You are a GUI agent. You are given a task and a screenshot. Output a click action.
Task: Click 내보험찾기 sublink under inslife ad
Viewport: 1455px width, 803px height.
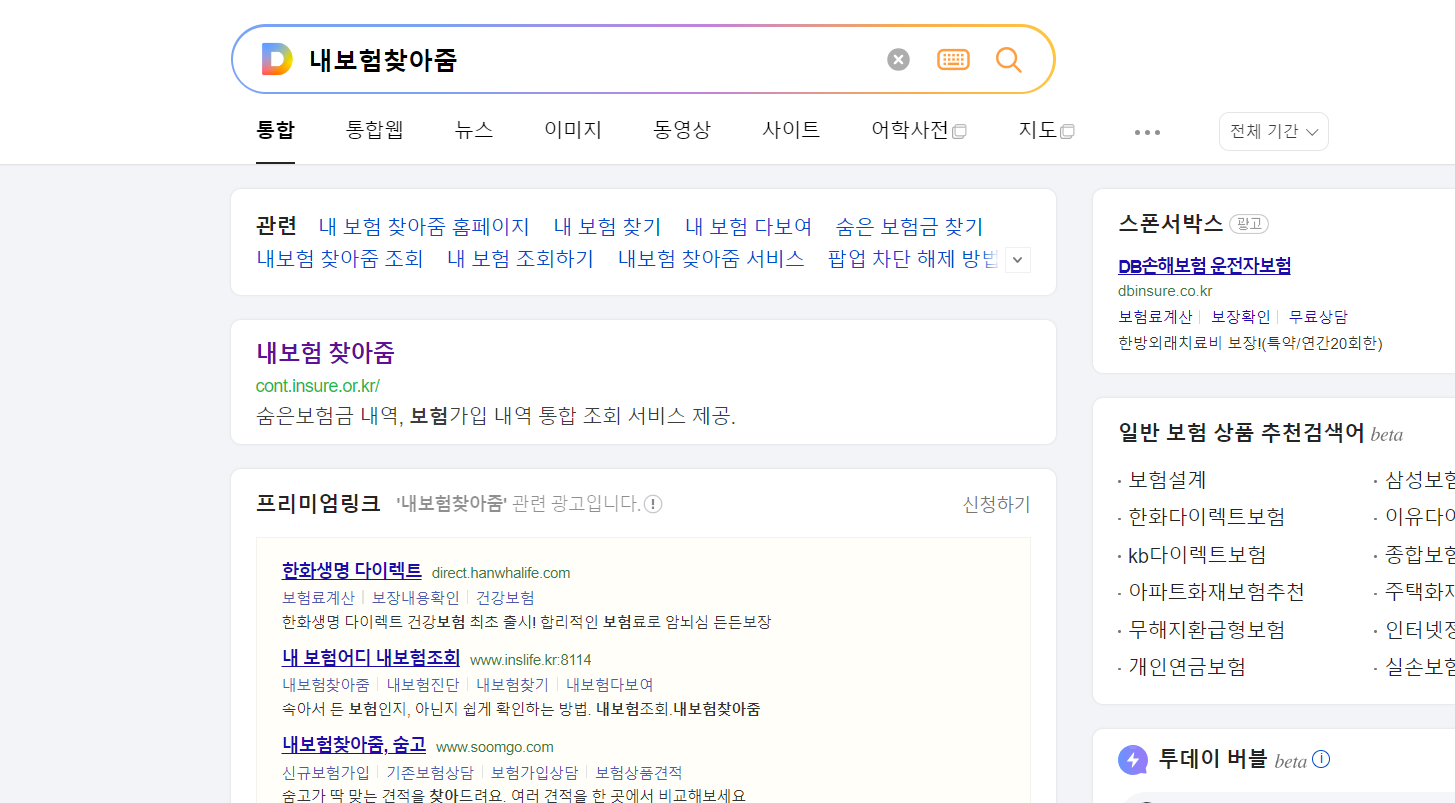pyautogui.click(x=513, y=685)
